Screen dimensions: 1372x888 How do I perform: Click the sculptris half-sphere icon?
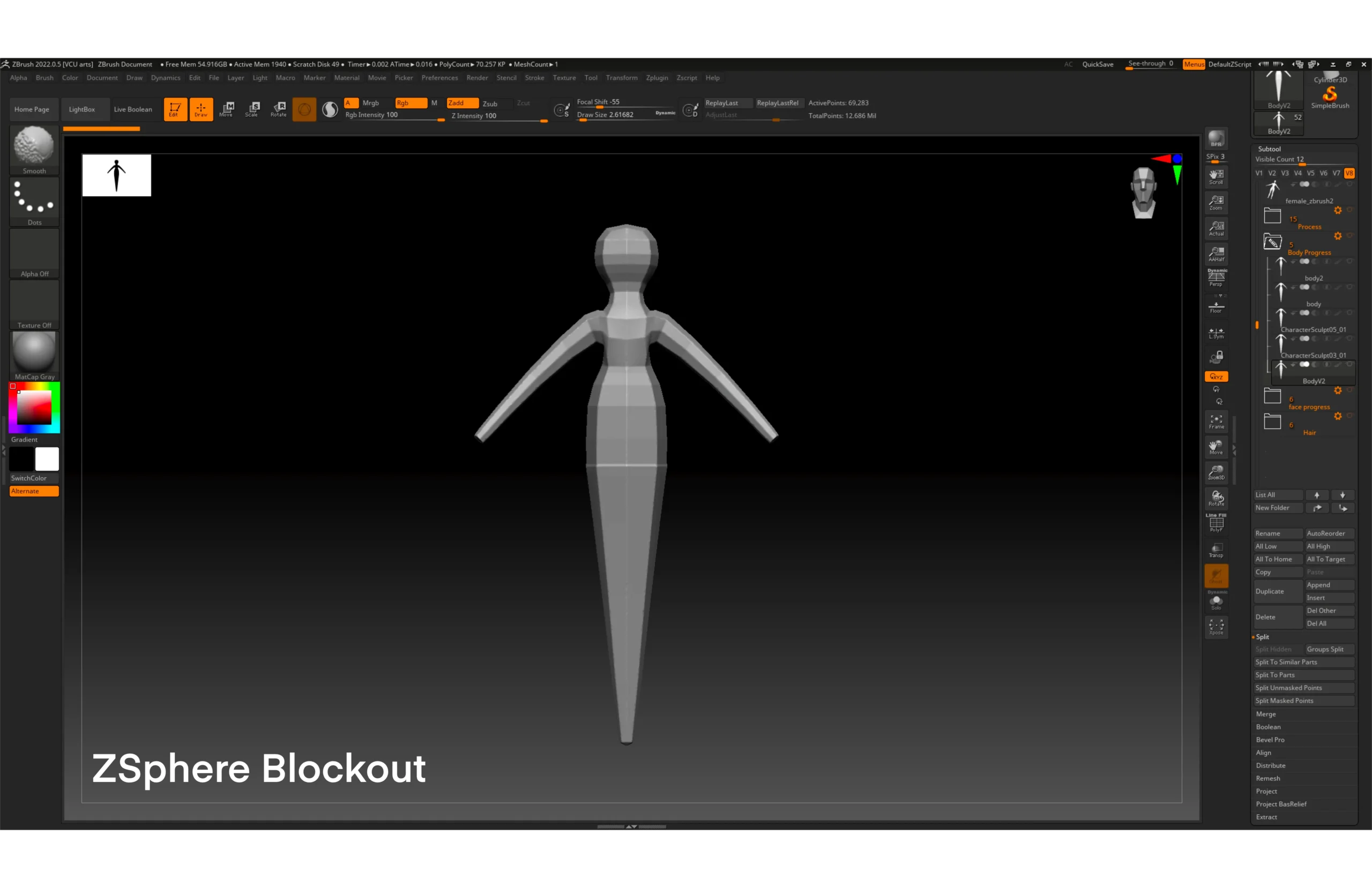click(x=330, y=109)
